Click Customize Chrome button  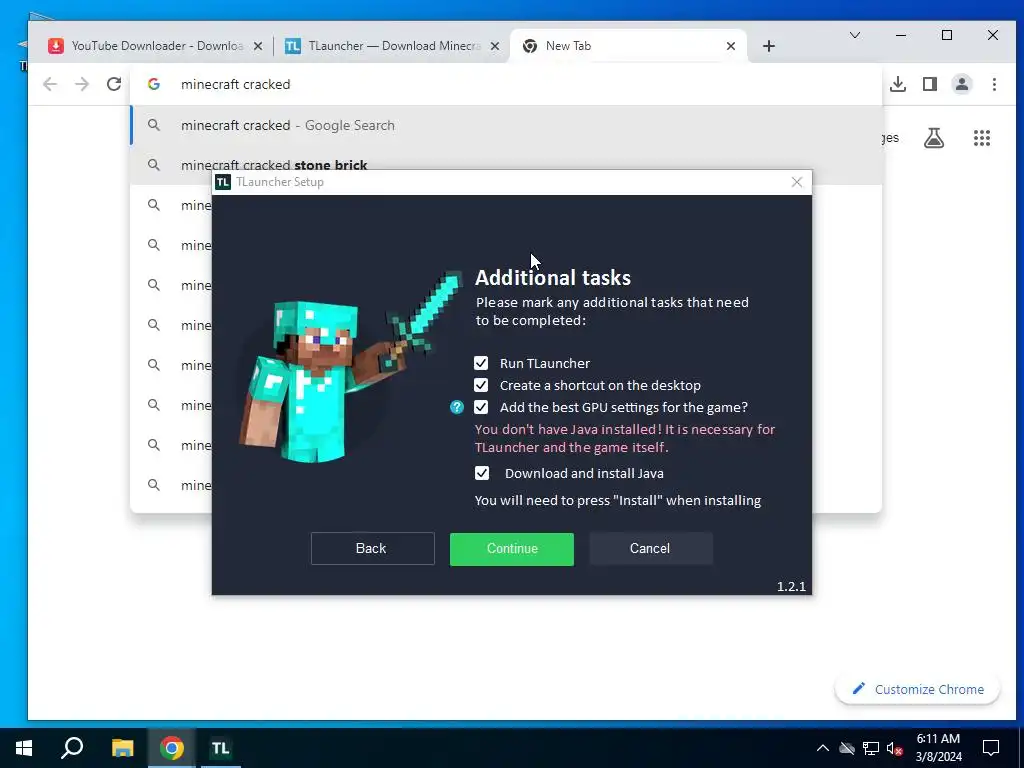point(918,690)
